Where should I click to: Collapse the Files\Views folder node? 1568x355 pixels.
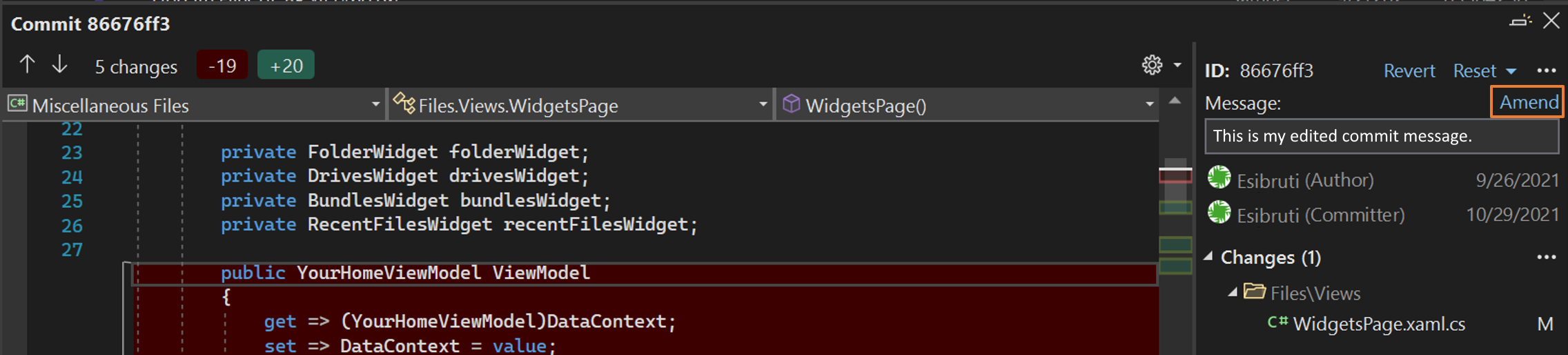point(1233,292)
